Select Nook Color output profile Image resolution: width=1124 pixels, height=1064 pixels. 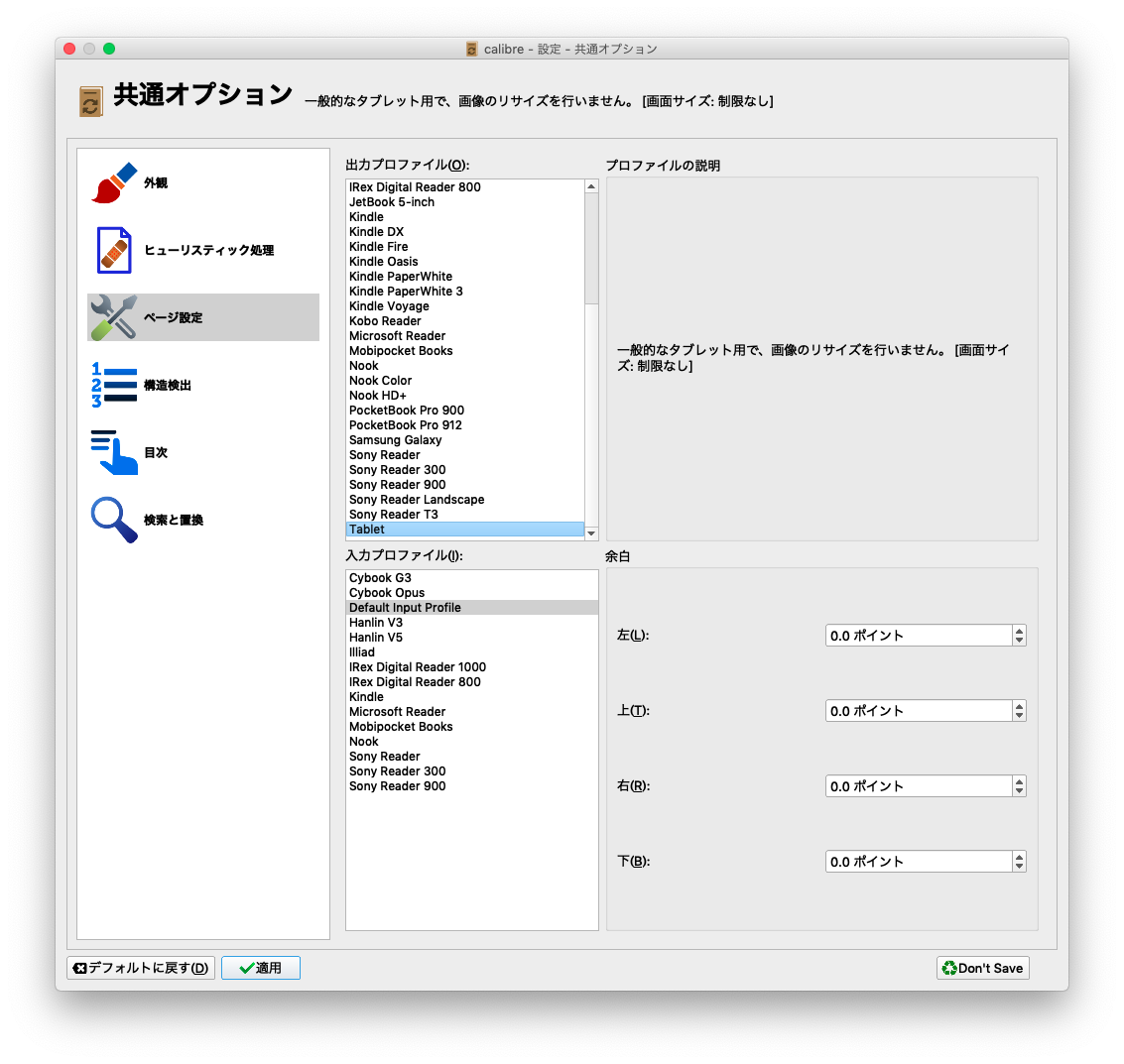(465, 381)
